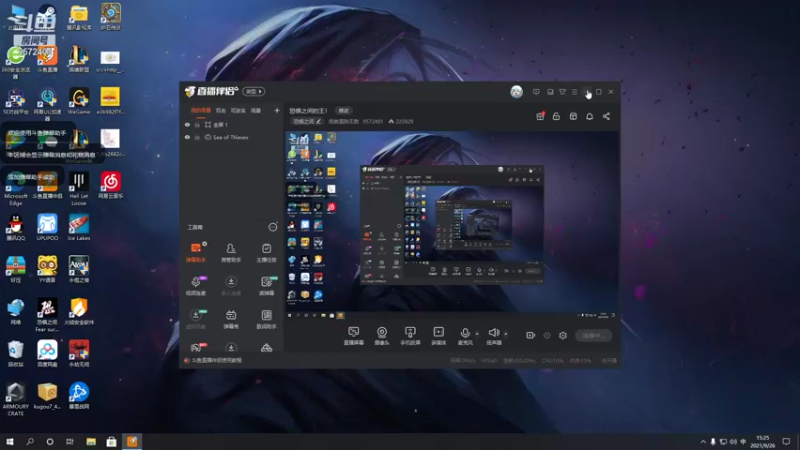The width and height of the screenshot is (800, 450).
Task: Add 直播屏幕 screen capture source
Action: point(354,336)
